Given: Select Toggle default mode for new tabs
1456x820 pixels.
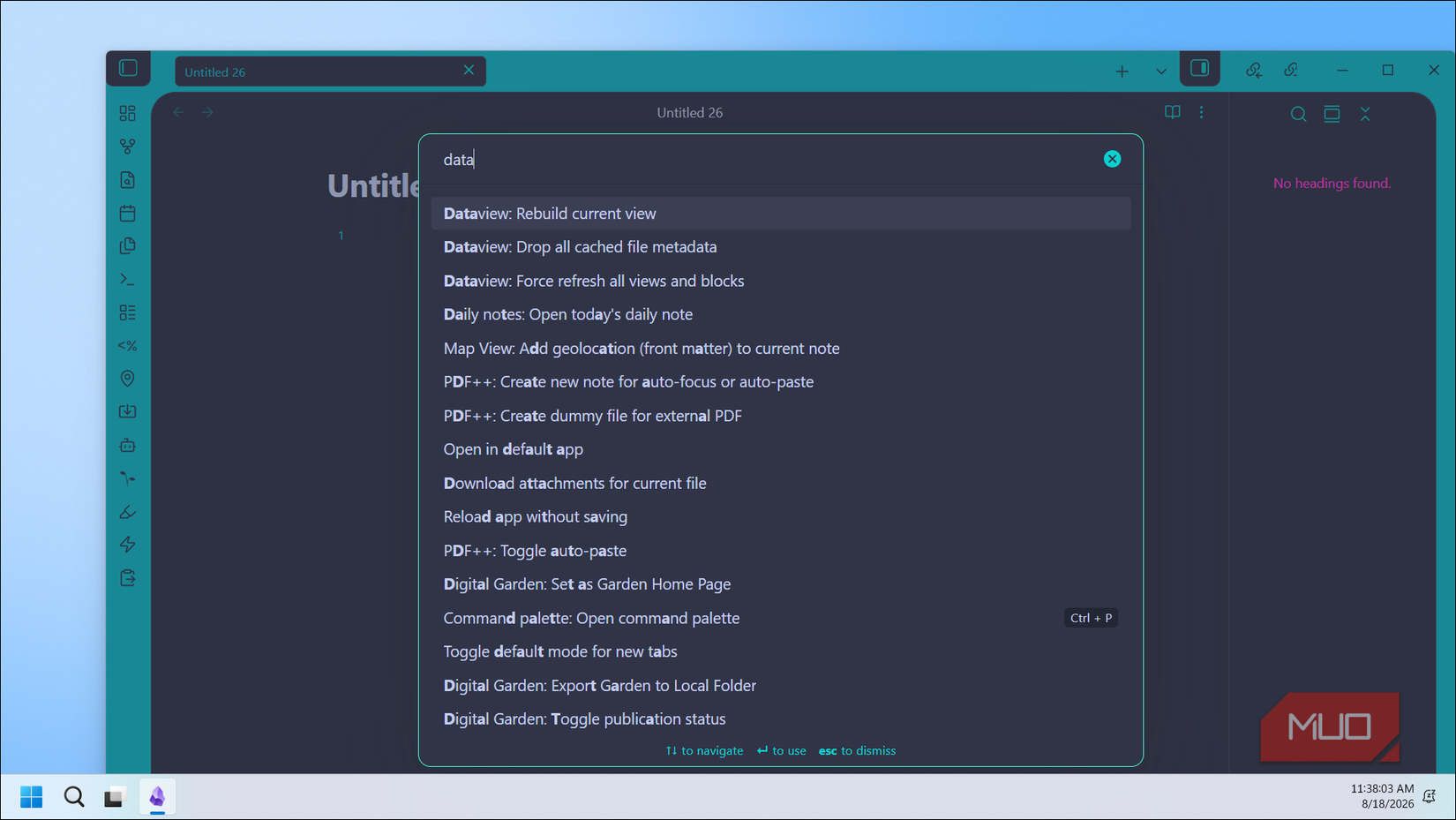Looking at the screenshot, I should pos(781,651).
